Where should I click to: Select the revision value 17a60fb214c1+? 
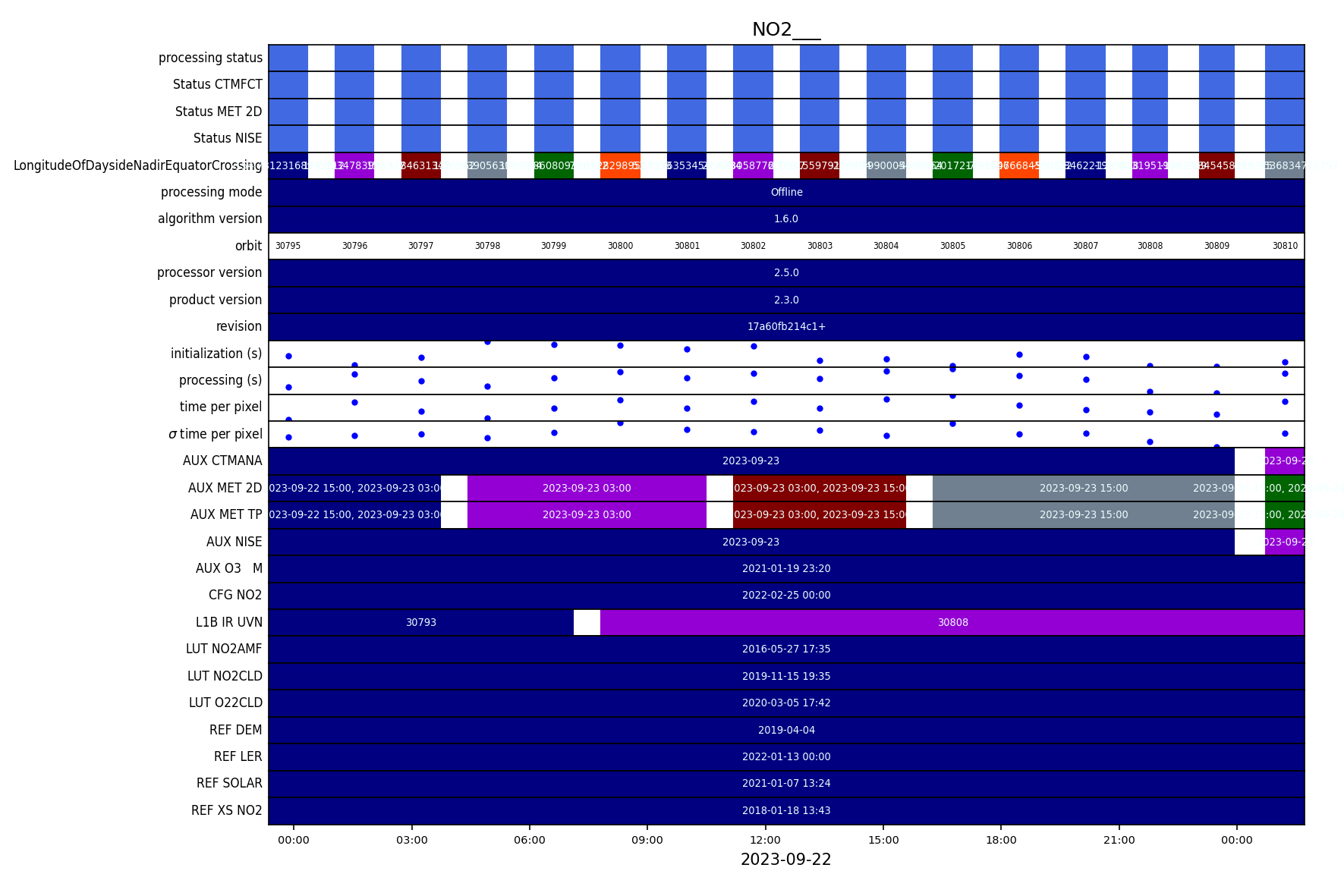(x=785, y=326)
